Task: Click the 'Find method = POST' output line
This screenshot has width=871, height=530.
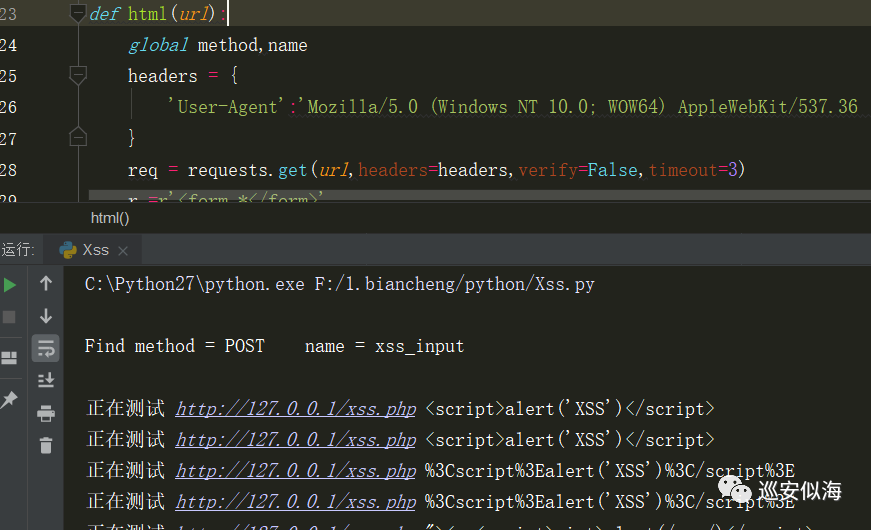Action: pyautogui.click(x=174, y=346)
